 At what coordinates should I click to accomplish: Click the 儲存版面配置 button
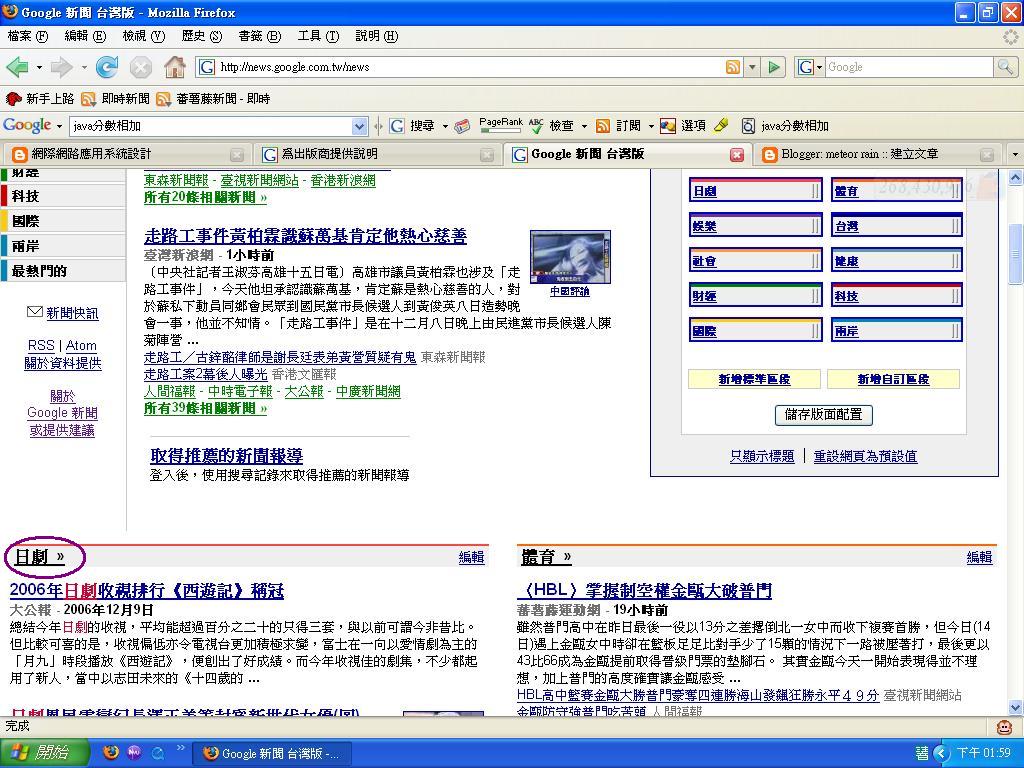click(824, 415)
